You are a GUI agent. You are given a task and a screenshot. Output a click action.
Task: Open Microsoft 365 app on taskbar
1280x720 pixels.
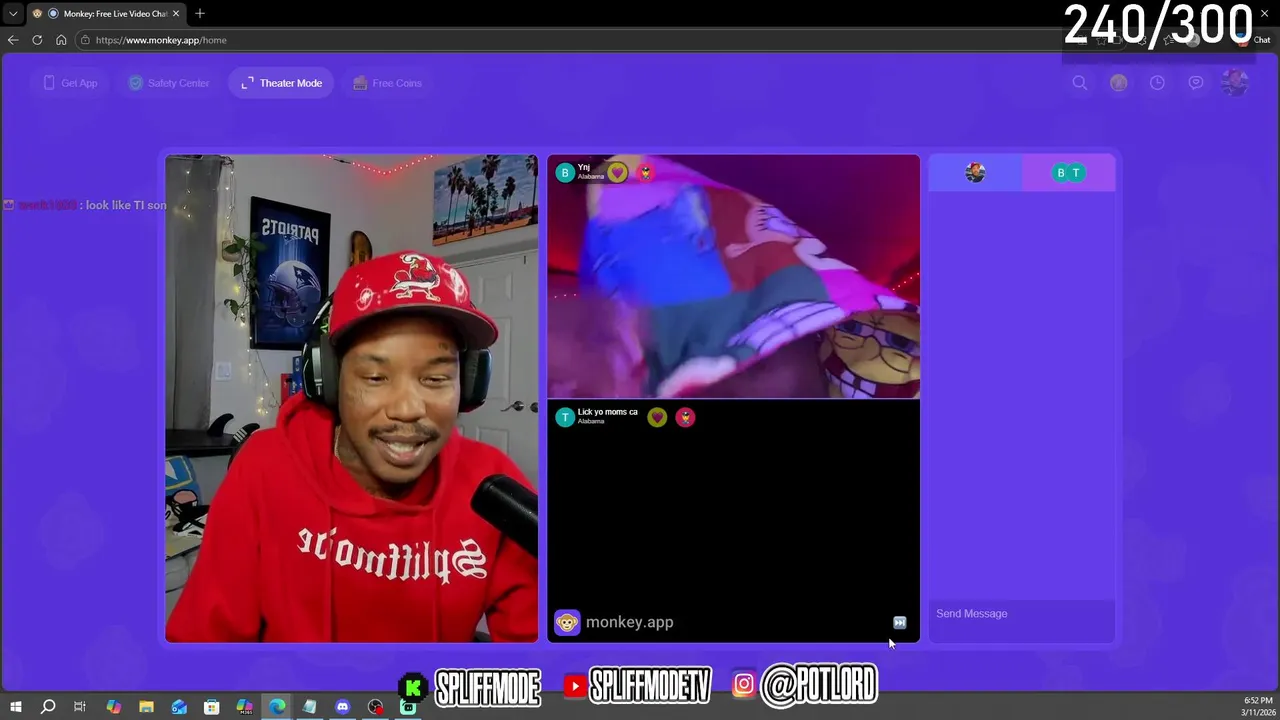(x=244, y=707)
